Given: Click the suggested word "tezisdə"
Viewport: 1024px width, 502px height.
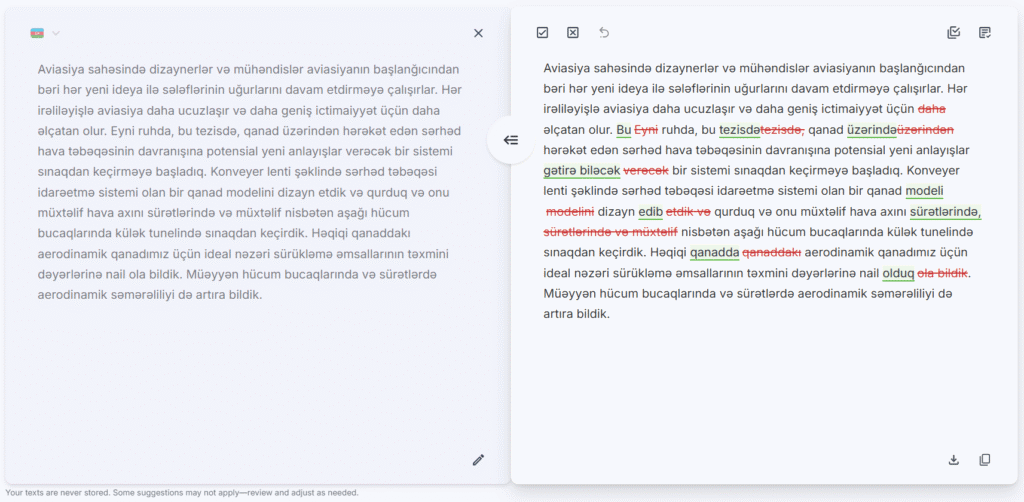Looking at the screenshot, I should point(739,130).
